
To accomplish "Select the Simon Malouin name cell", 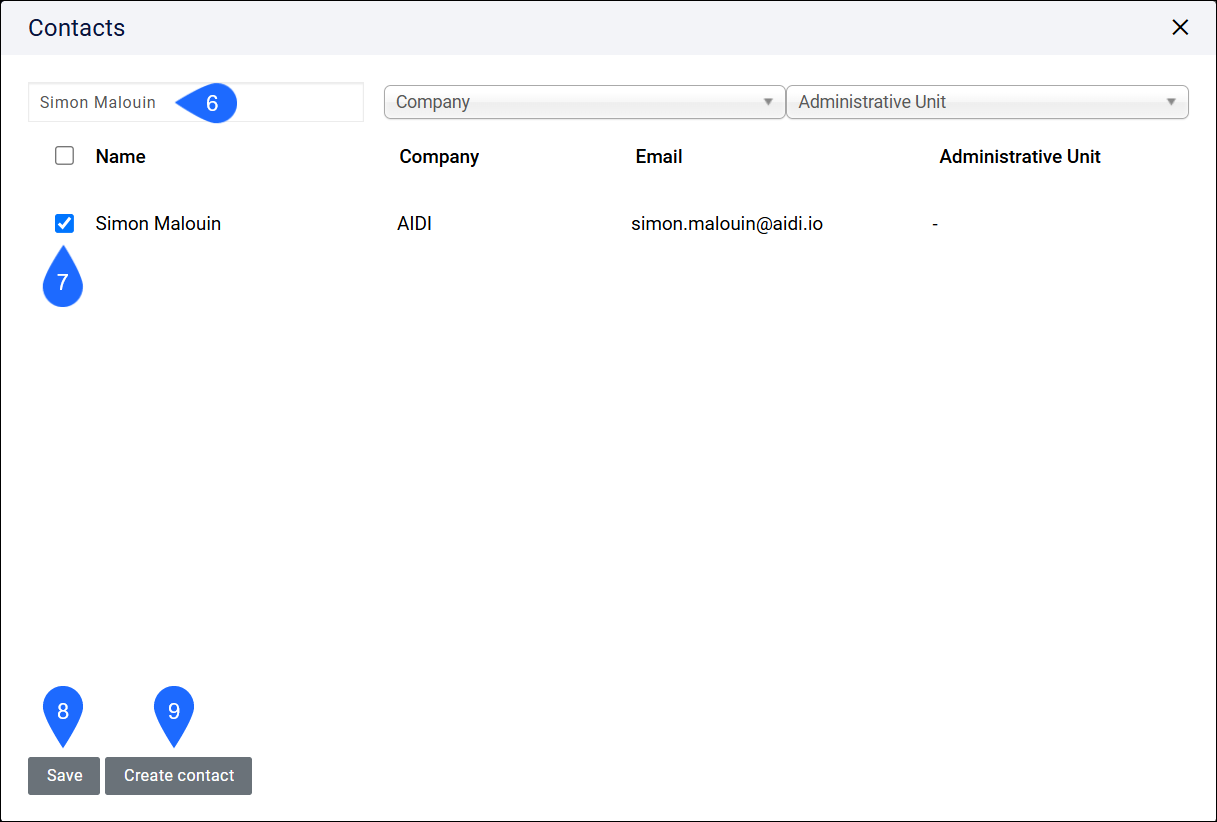I will pos(158,224).
